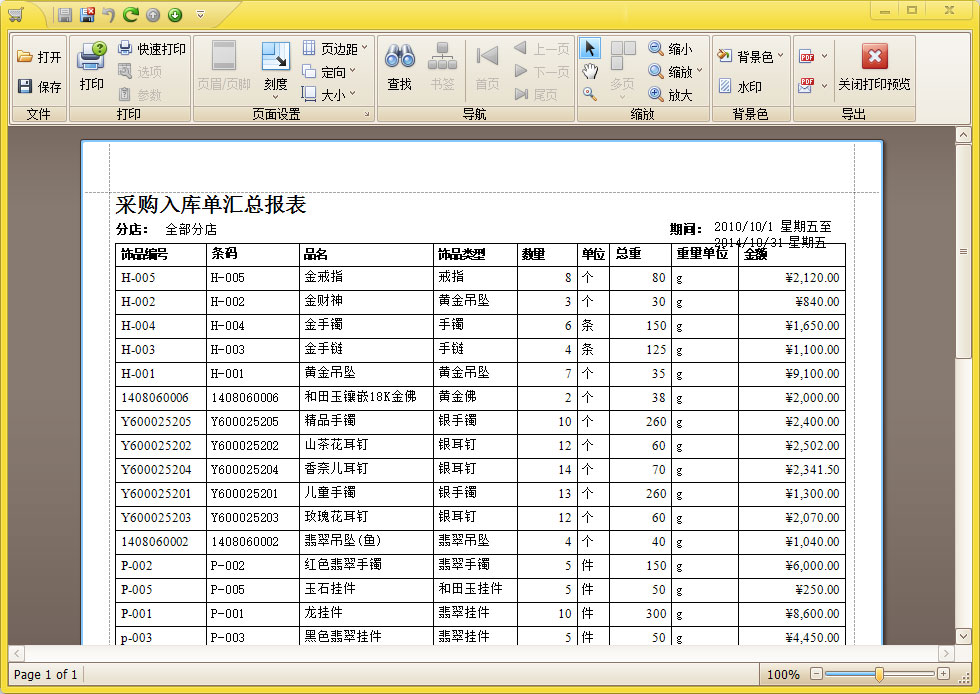Click the large 打印 printer icon
This screenshot has height=694, width=980.
click(x=91, y=66)
